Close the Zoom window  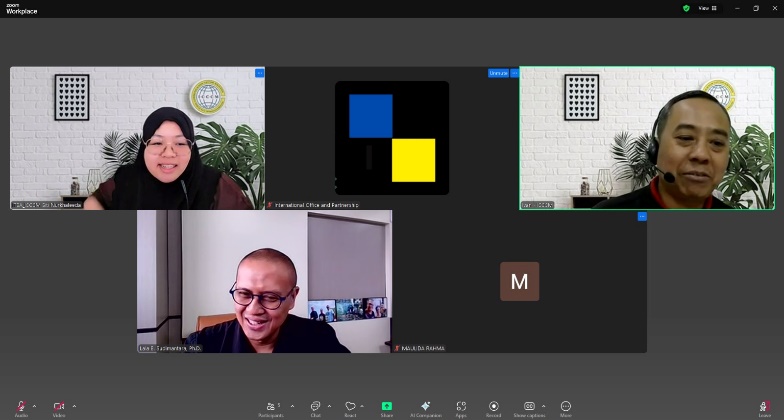(x=774, y=8)
